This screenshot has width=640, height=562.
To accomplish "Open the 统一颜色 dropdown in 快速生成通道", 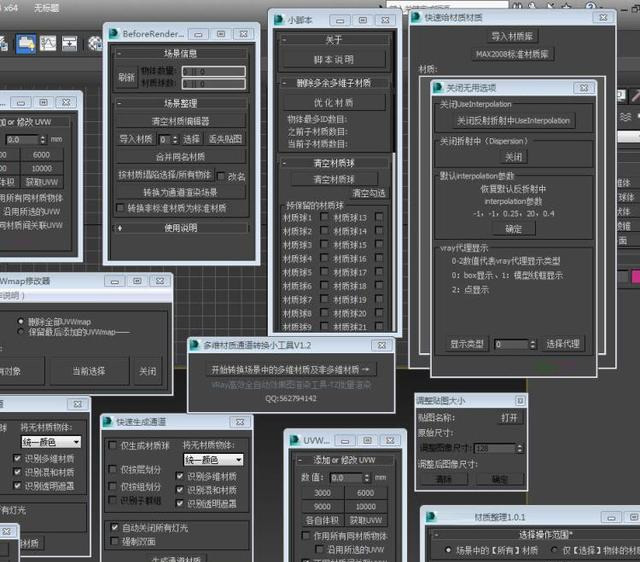I will coord(213,458).
